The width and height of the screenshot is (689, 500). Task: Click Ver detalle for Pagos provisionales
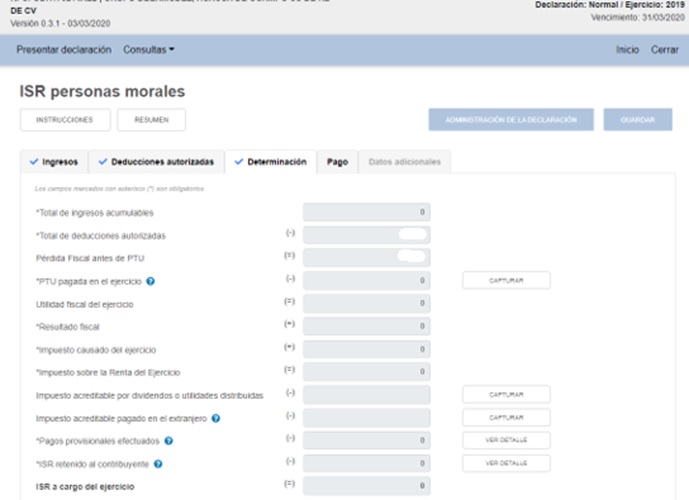pyautogui.click(x=505, y=440)
